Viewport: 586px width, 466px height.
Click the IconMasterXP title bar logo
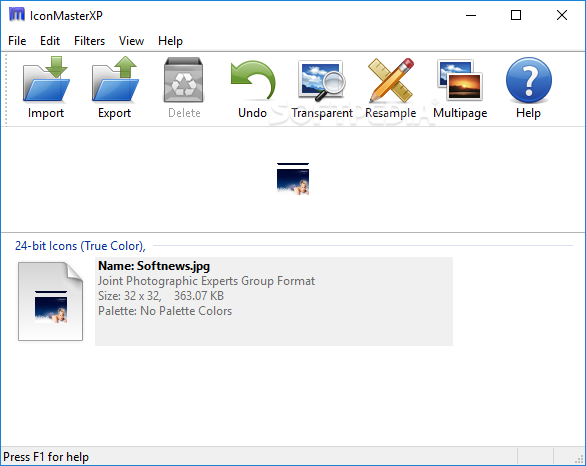coord(17,15)
